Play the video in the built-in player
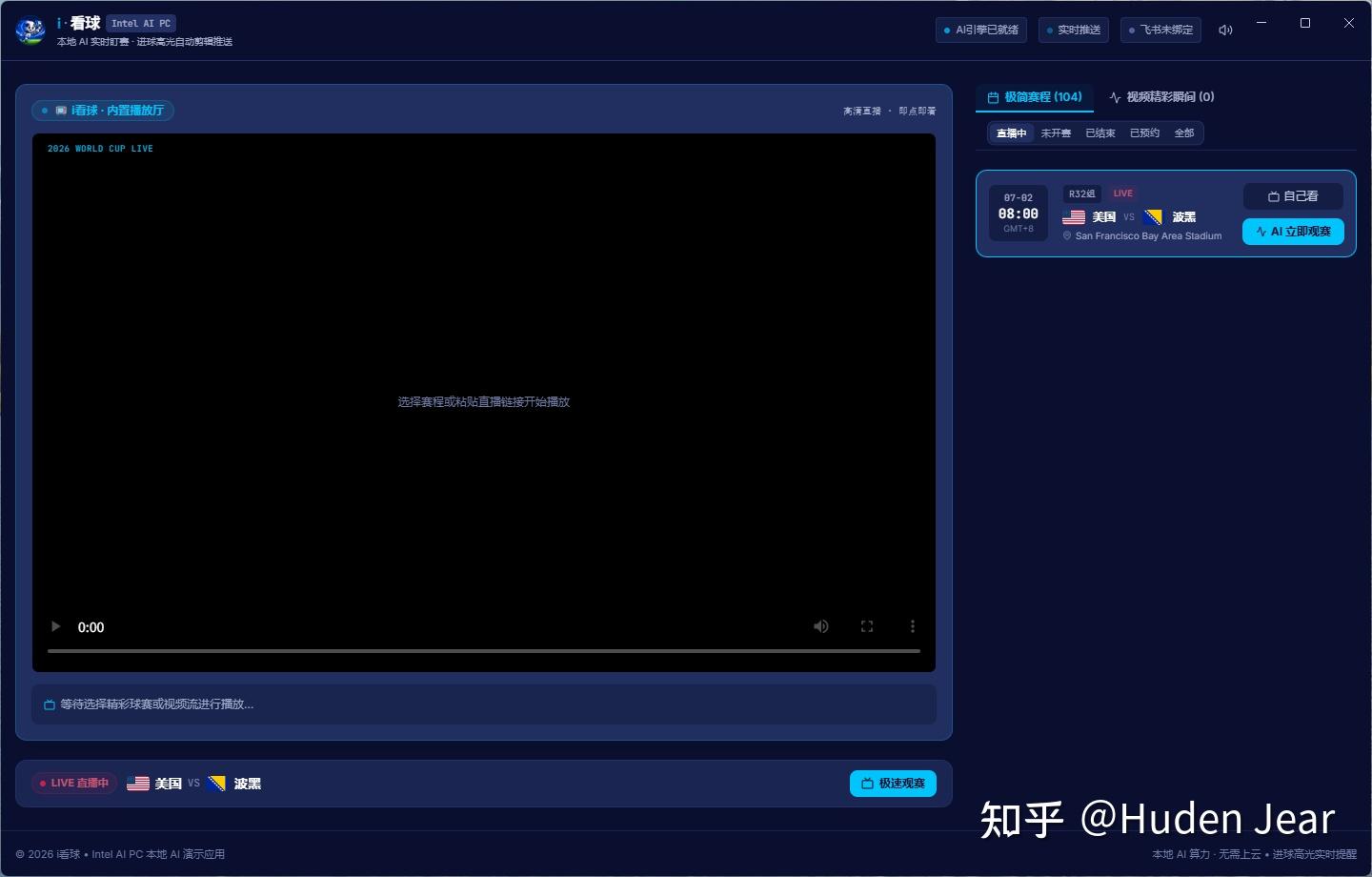Screen dimensions: 1372x877 point(55,626)
